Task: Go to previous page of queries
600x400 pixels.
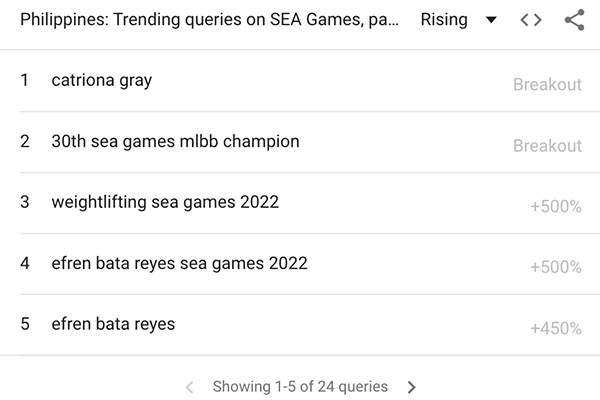Action: (x=190, y=387)
